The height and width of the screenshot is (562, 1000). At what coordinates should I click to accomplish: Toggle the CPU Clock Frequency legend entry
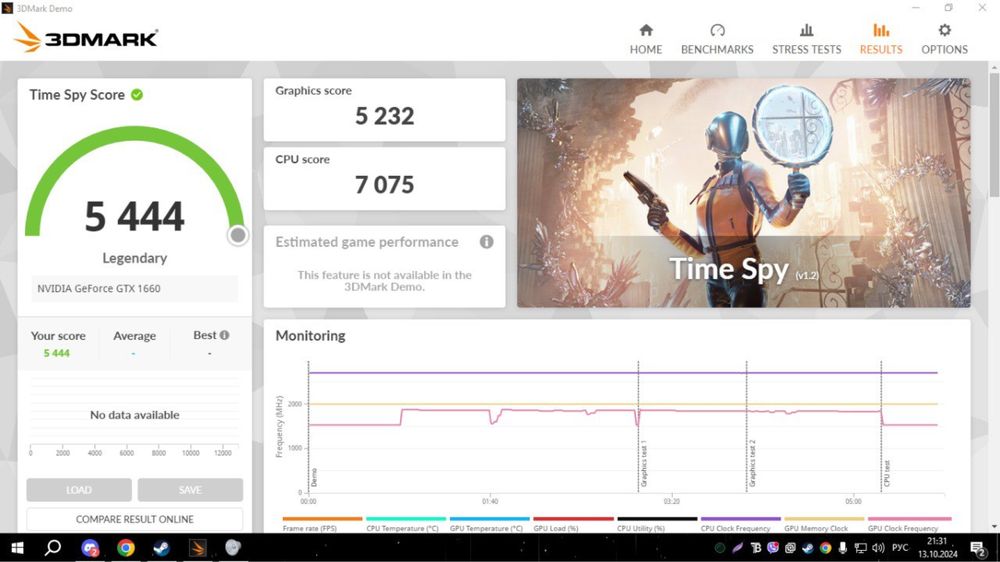pos(740,524)
